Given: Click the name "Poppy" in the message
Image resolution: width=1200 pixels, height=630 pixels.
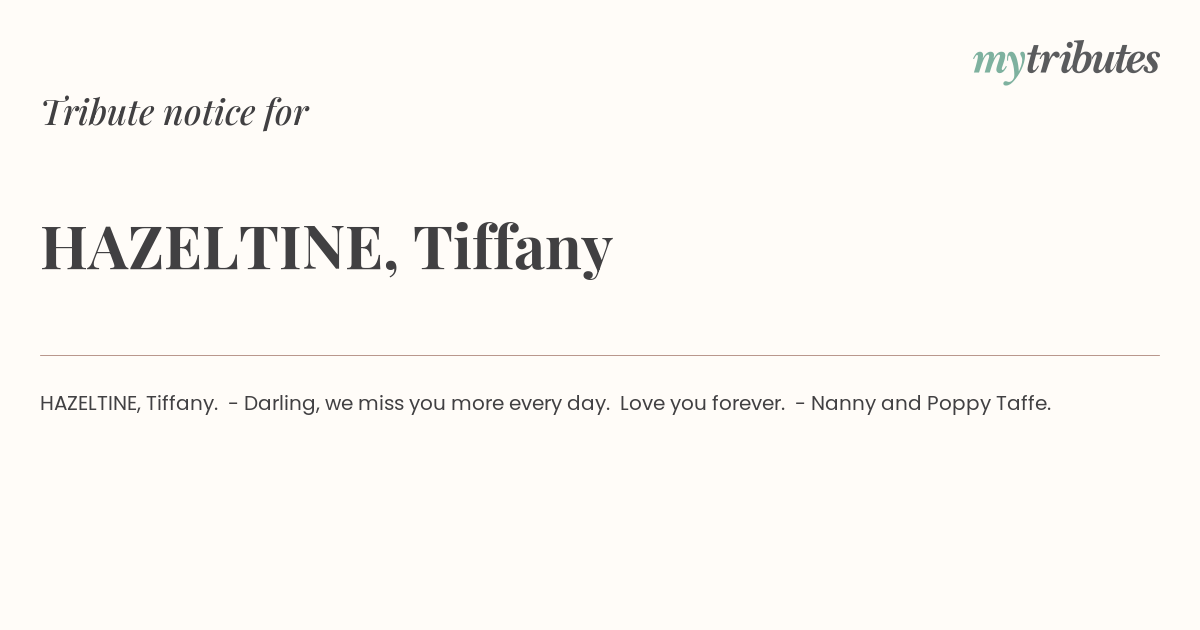Looking at the screenshot, I should tap(957, 404).
